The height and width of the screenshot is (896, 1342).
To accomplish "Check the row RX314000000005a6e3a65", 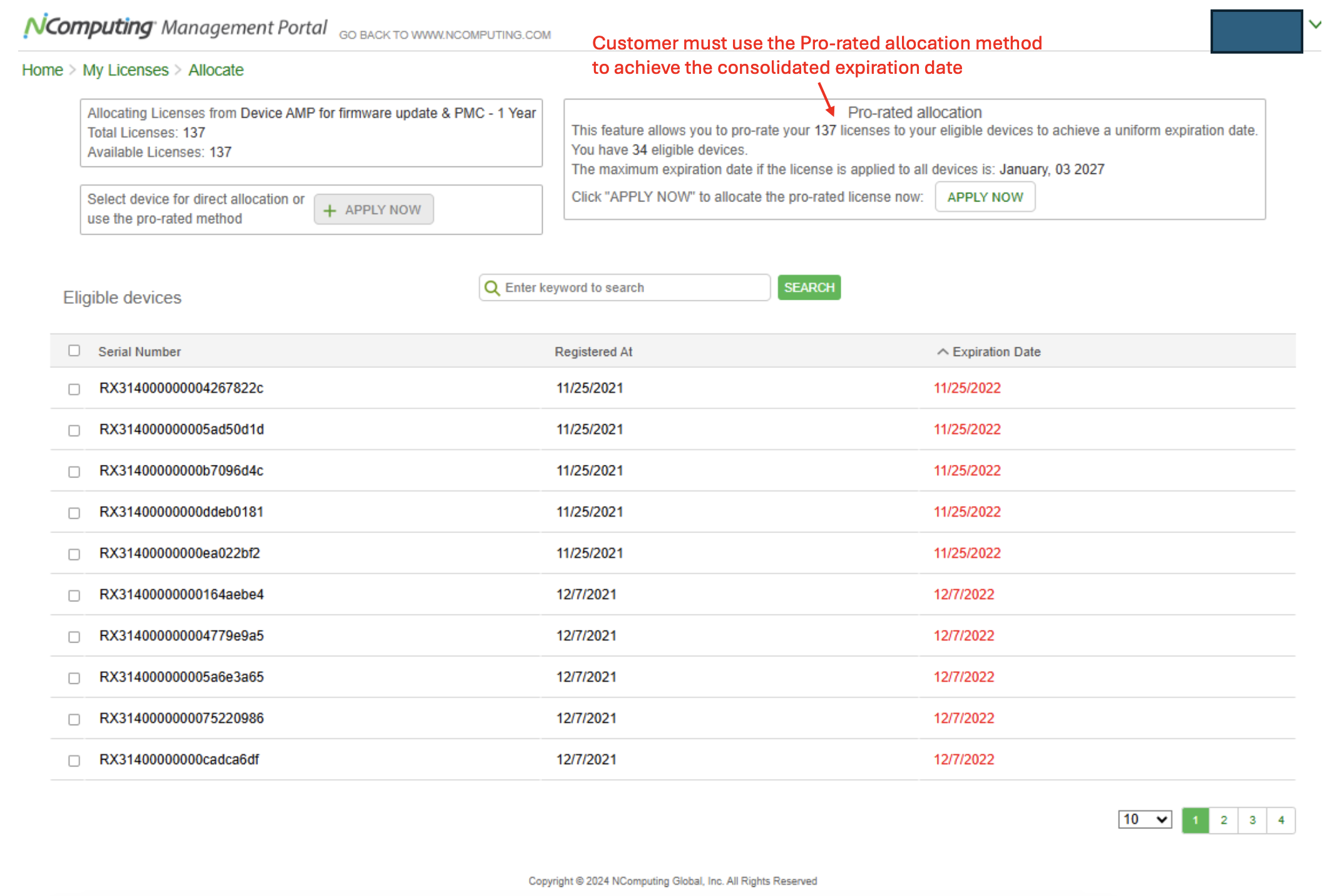I will coord(74,678).
